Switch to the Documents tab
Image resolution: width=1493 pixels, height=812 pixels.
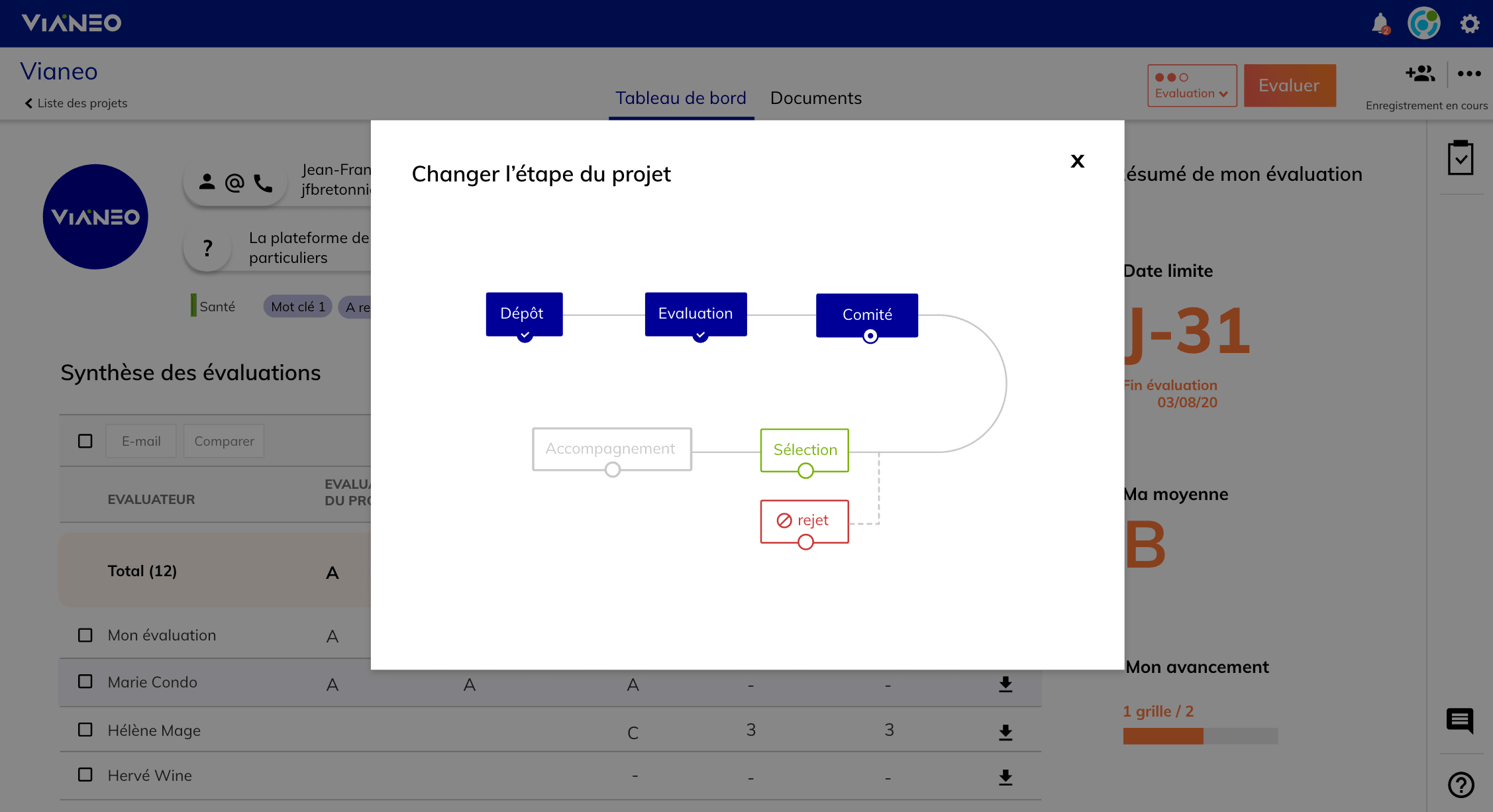[815, 98]
